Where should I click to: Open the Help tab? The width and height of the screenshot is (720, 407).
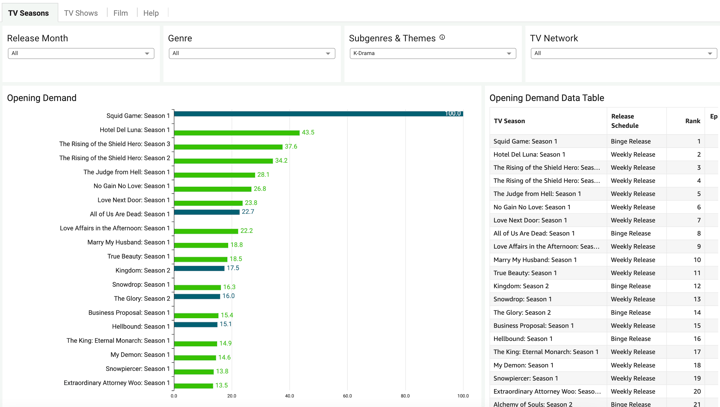coord(151,13)
